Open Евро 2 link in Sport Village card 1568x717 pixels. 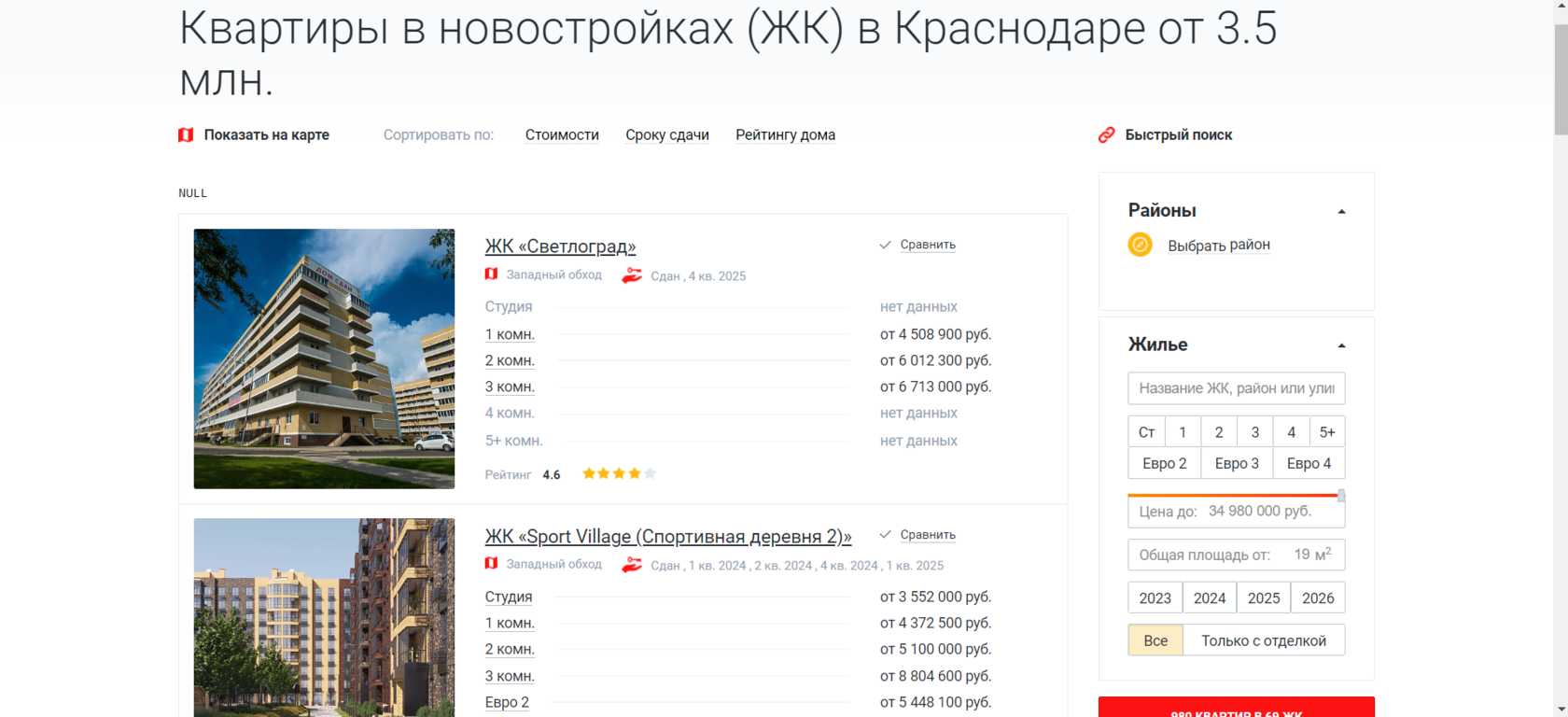(507, 702)
